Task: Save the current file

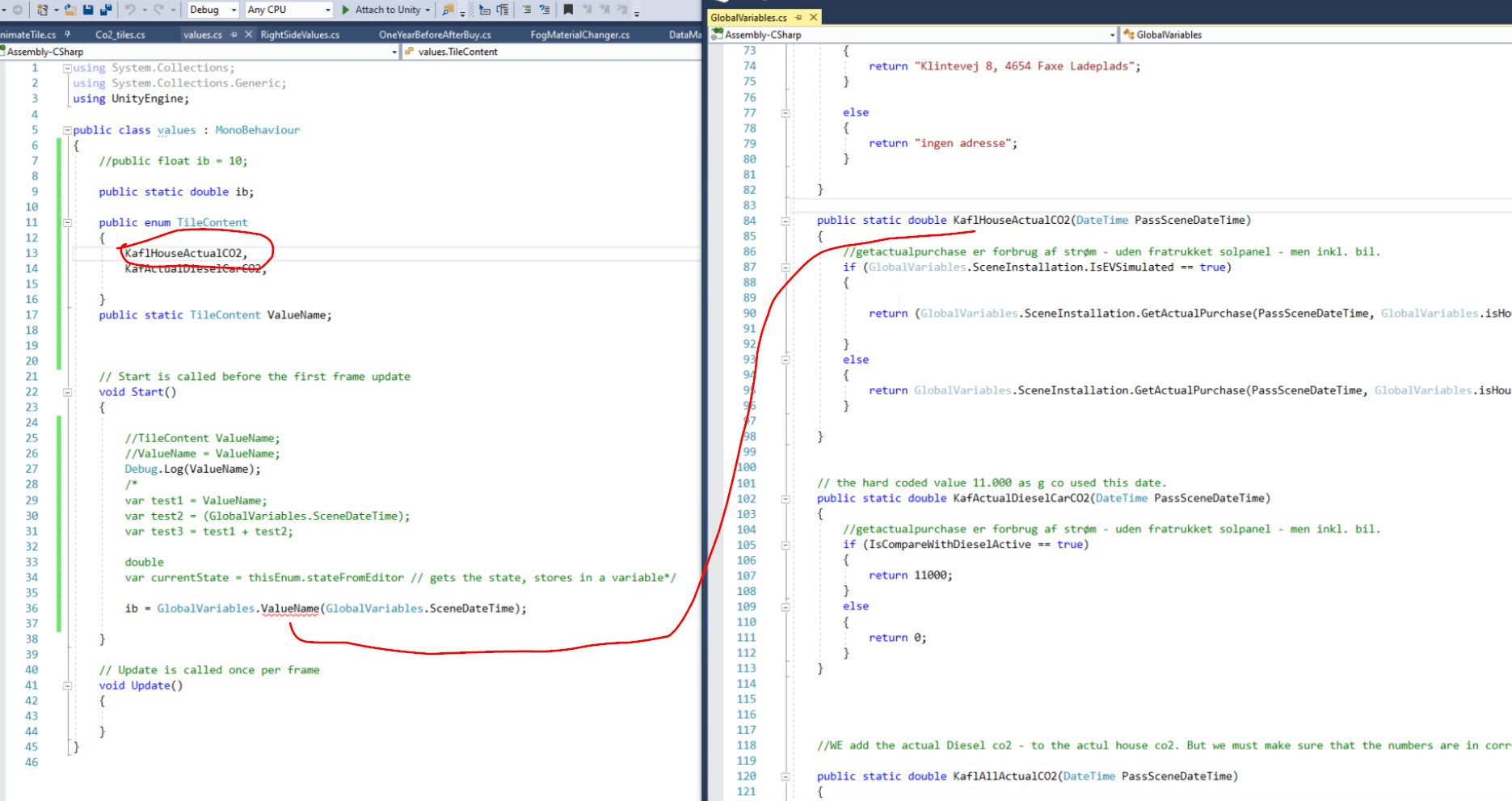Action: click(87, 10)
